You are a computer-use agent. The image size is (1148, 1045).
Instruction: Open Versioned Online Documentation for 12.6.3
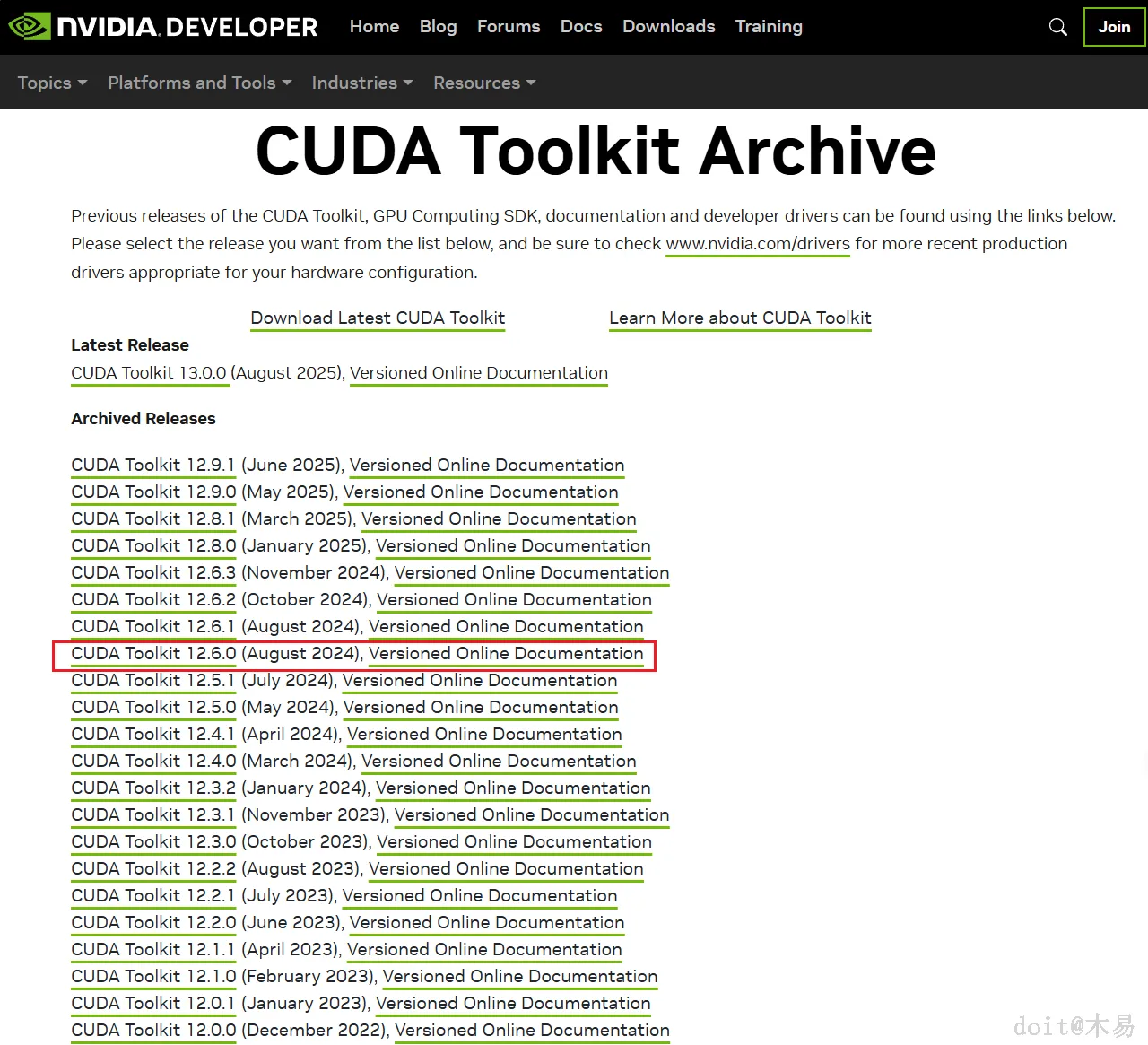532,573
